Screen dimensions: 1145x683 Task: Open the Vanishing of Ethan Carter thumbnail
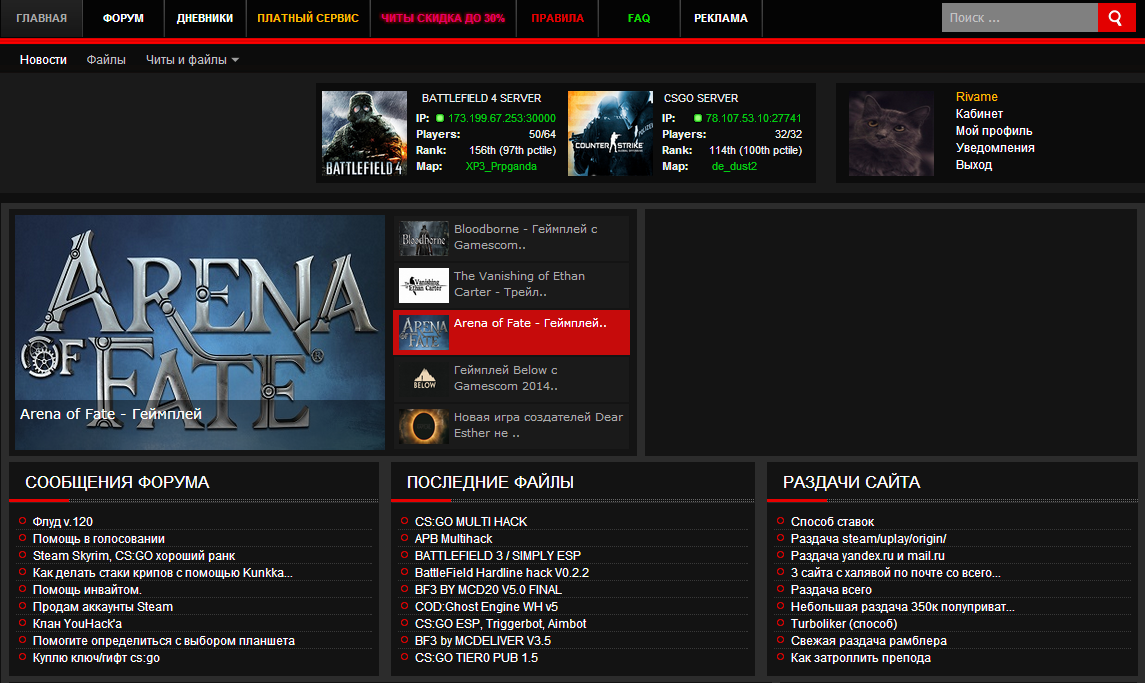(424, 285)
